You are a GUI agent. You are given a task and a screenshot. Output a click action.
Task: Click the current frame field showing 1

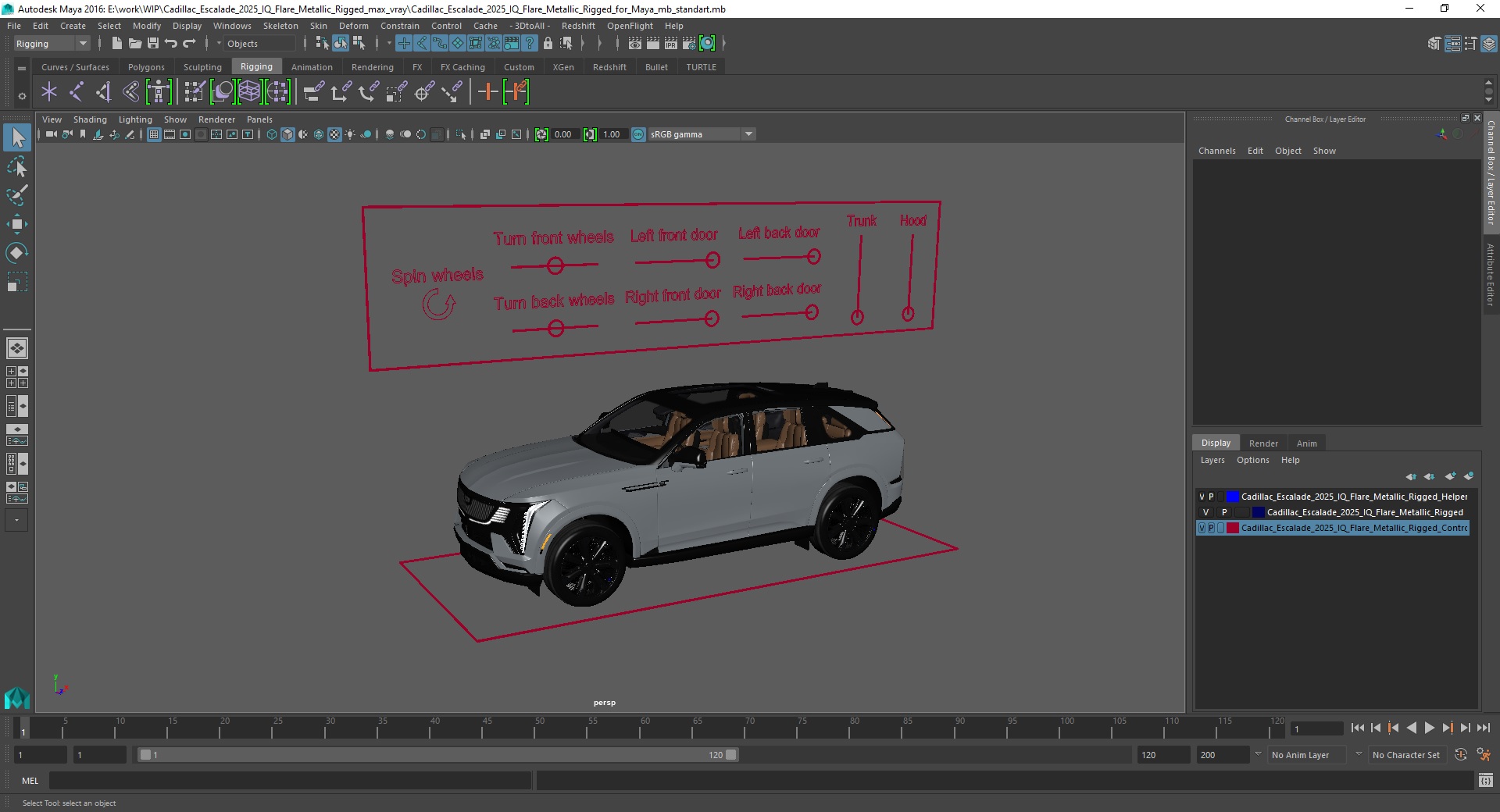[x=1316, y=728]
